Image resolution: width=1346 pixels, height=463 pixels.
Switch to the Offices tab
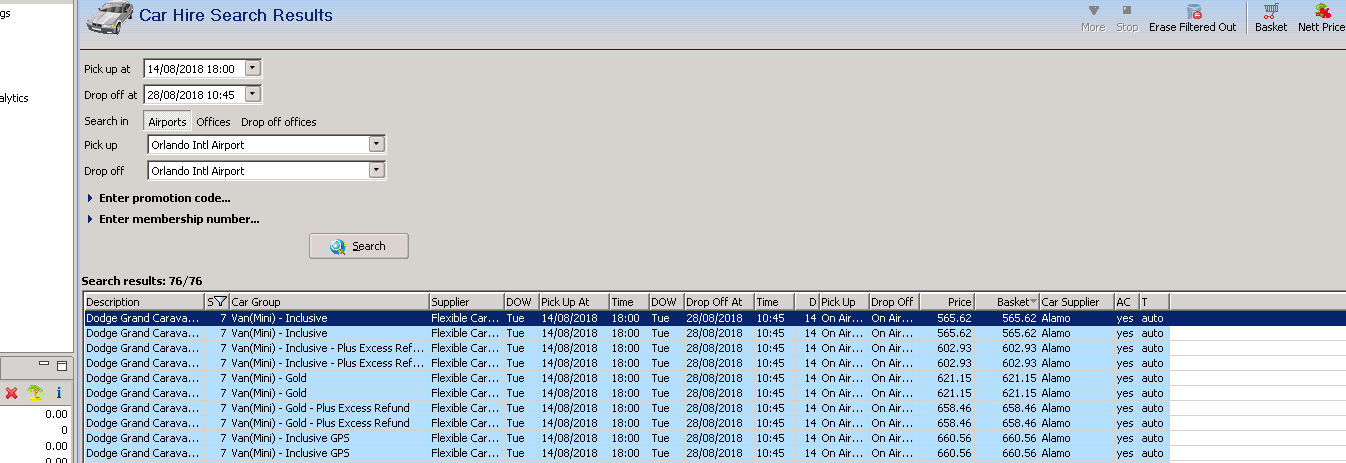coord(213,122)
